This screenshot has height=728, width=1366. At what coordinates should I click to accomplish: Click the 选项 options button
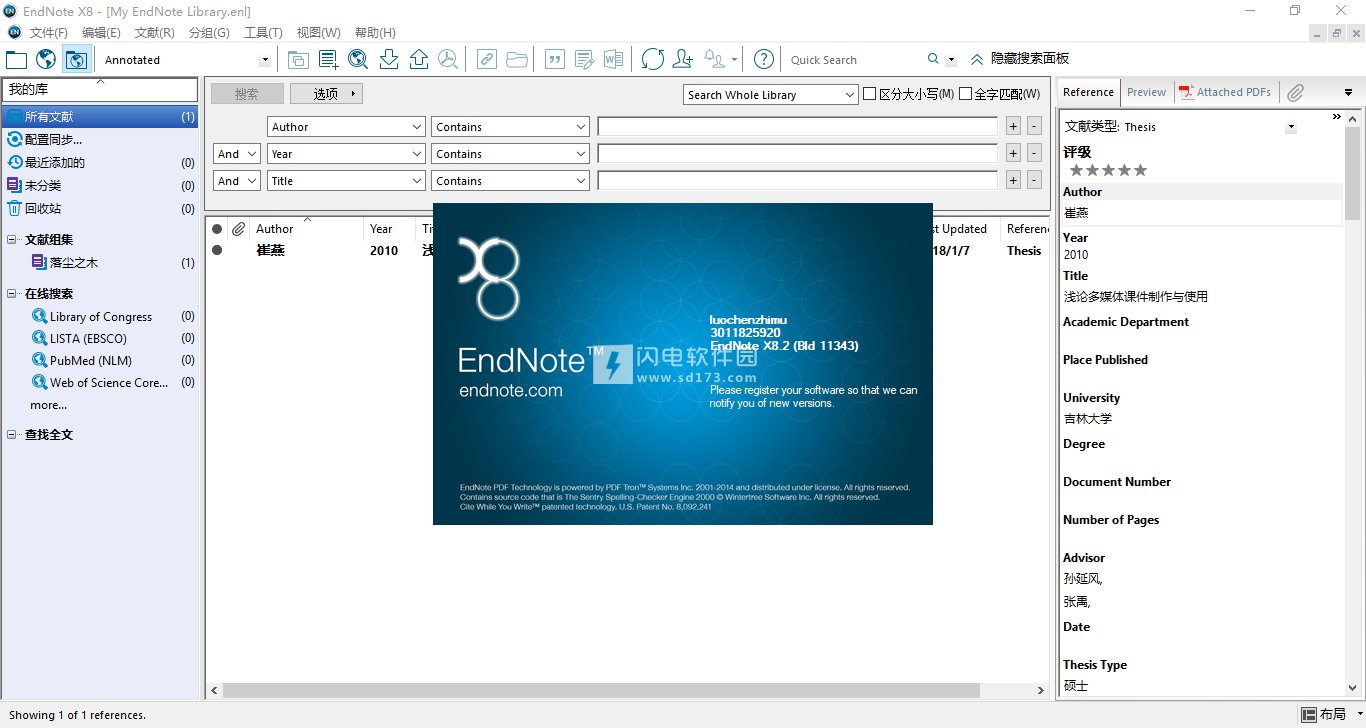326,94
